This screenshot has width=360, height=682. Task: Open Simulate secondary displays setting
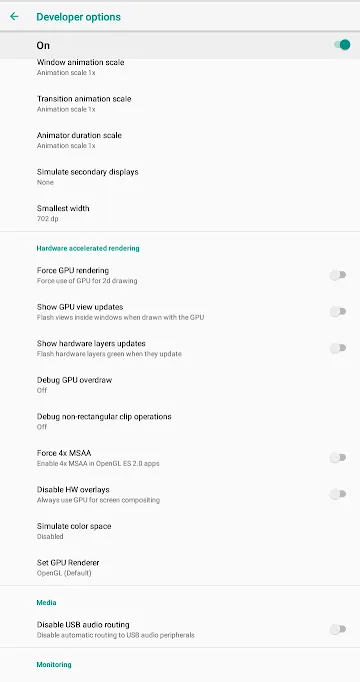pos(180,177)
